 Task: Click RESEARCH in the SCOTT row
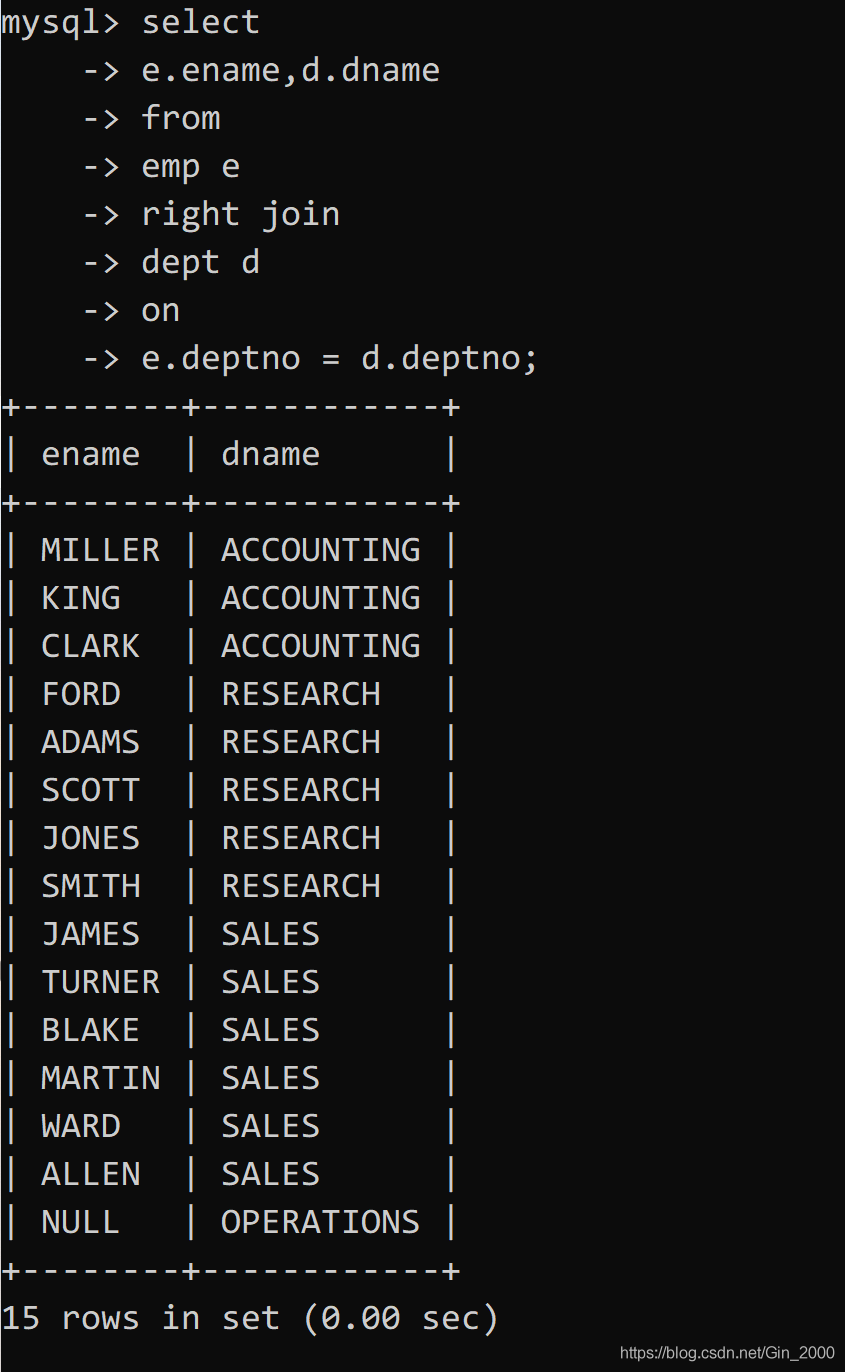pyautogui.click(x=301, y=790)
